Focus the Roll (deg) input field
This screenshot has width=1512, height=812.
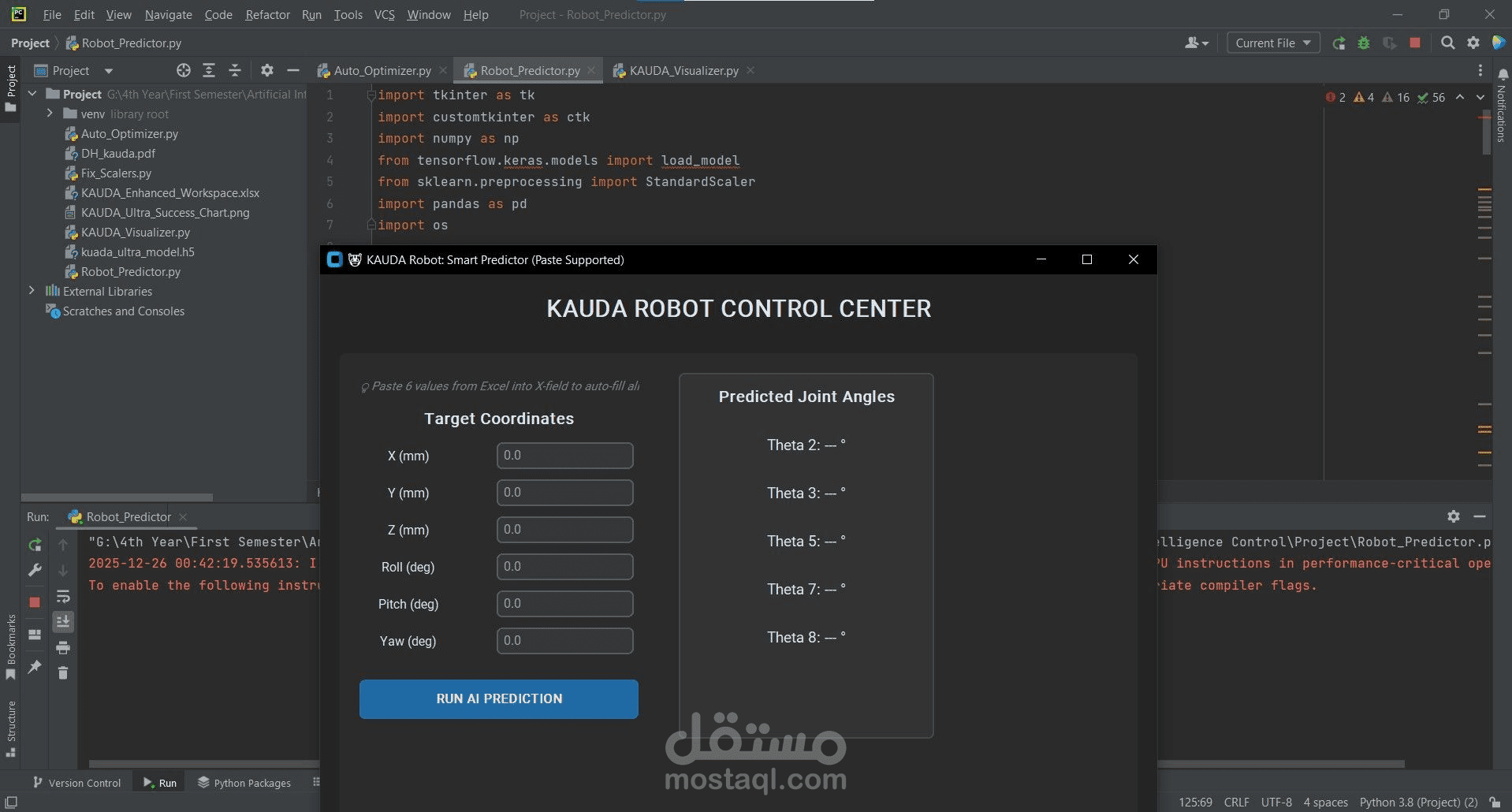tap(564, 566)
